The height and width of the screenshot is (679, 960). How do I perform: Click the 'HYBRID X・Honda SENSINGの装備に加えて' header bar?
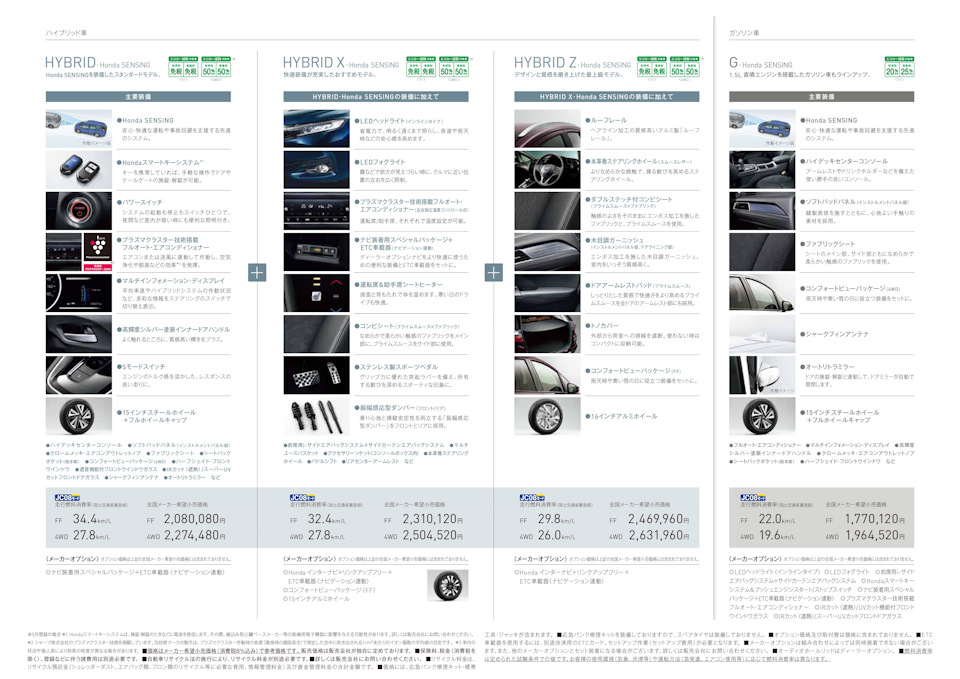607,97
